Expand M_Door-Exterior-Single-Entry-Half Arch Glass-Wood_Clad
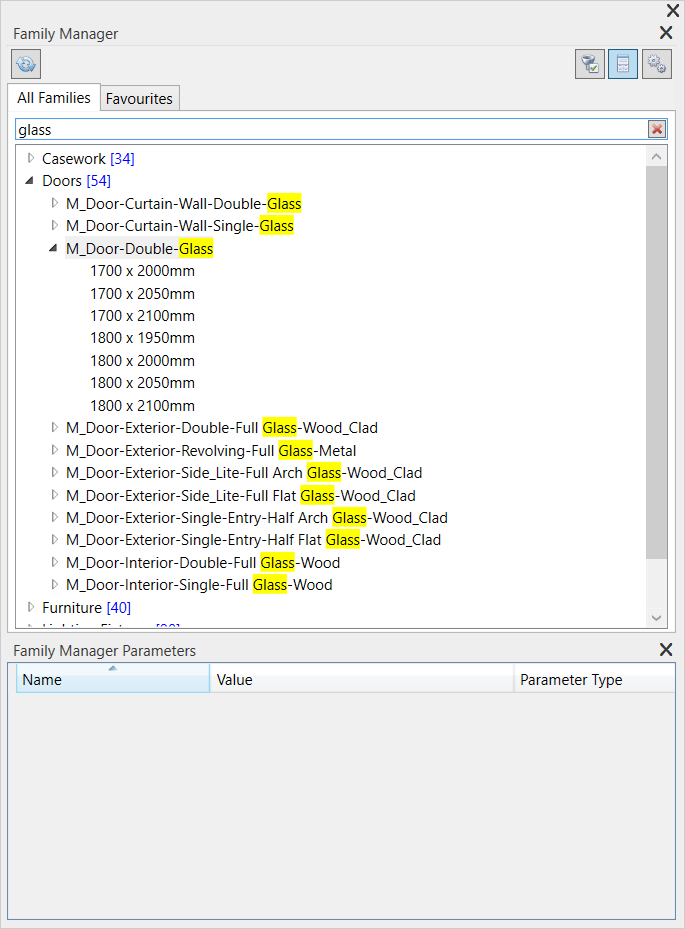Viewport: 685px width, 929px height. [x=55, y=517]
